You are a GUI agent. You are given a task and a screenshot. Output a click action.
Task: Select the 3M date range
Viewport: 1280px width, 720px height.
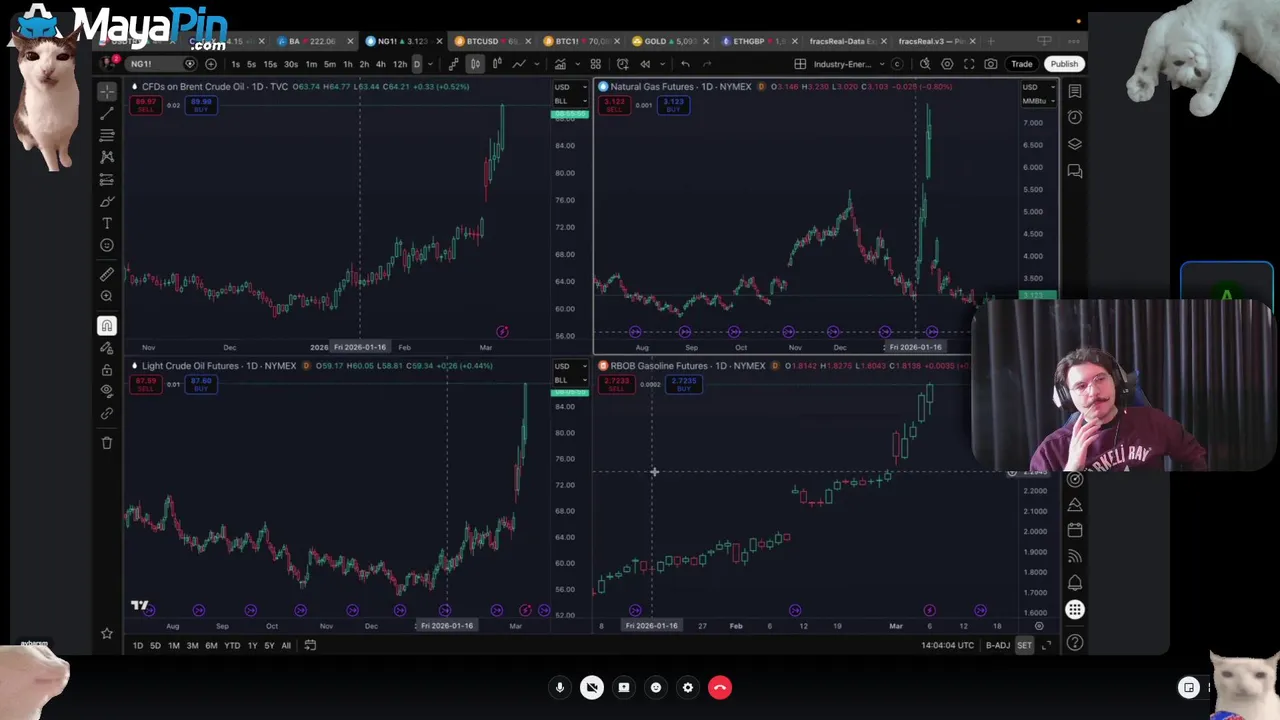(192, 645)
